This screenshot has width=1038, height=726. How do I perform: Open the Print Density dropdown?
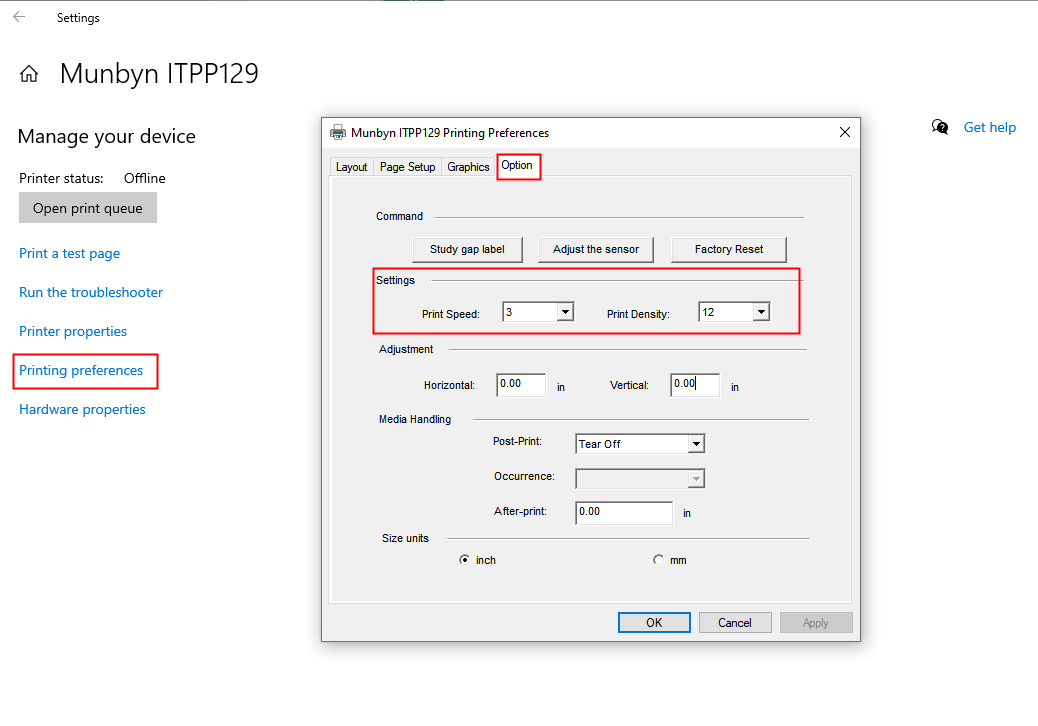point(761,311)
